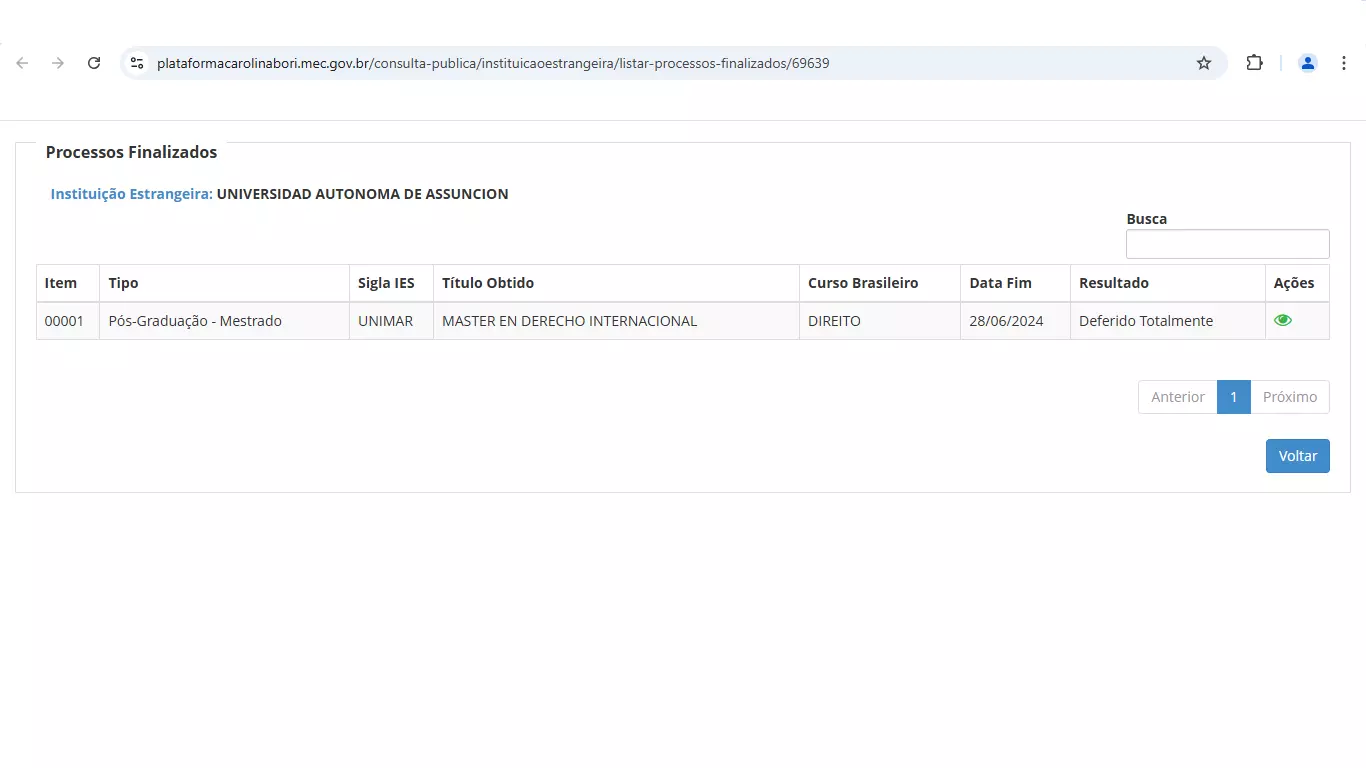Click the Voltar button

pyautogui.click(x=1297, y=456)
